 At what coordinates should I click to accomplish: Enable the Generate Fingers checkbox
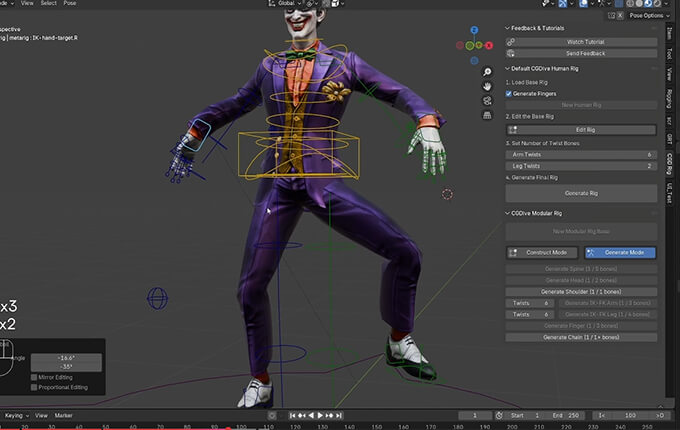pyautogui.click(x=509, y=93)
